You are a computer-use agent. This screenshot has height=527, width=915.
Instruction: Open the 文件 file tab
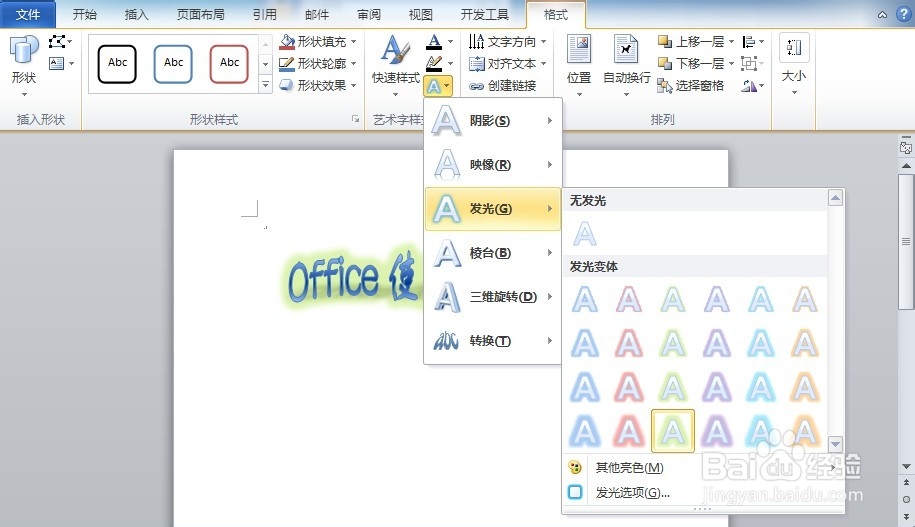coord(27,14)
